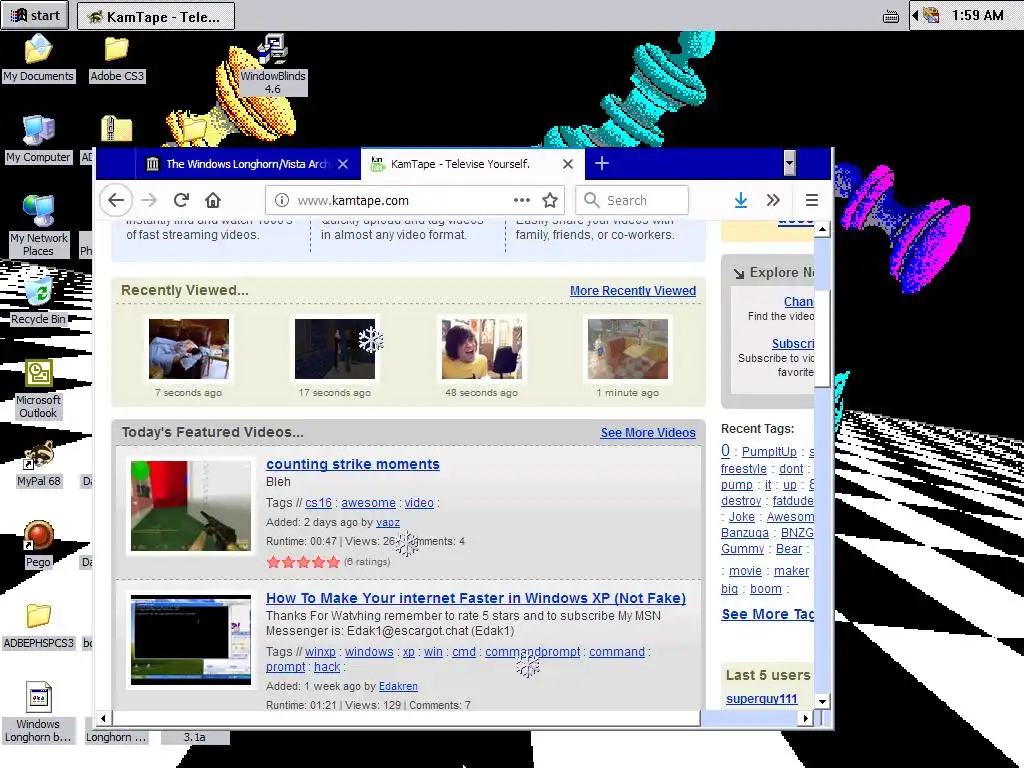Click the commandprompt tag

(x=532, y=652)
